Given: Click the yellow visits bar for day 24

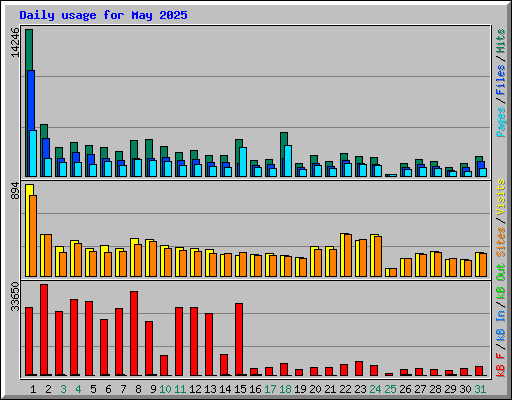Looking at the screenshot, I should click(x=373, y=255).
